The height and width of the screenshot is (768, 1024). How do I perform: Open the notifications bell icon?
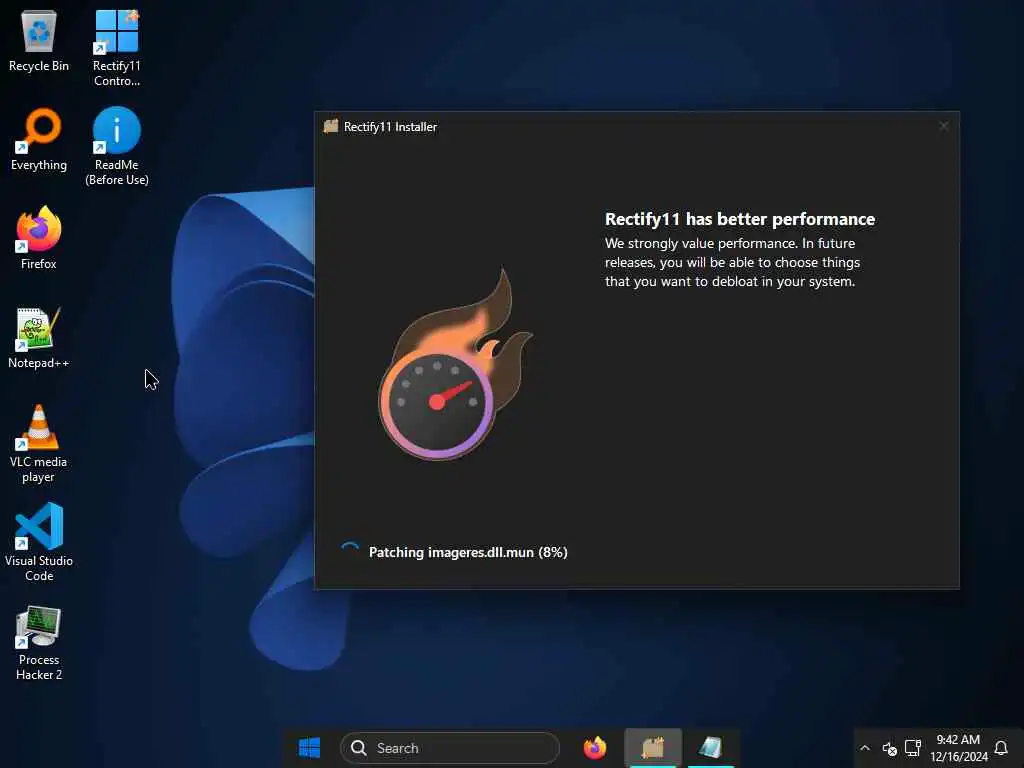pos(1000,748)
